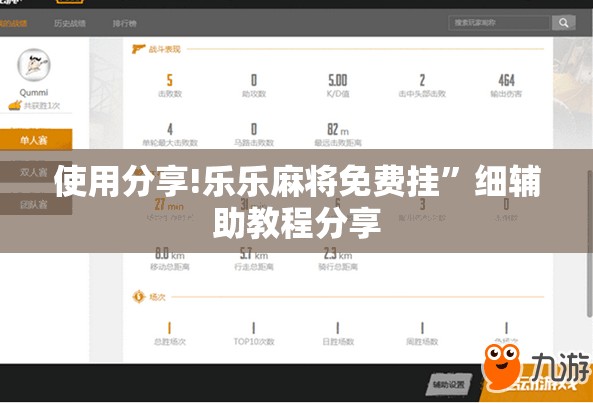The height and width of the screenshot is (403, 593).
Task: Click the 共获胜1次 text
Action: coord(42,106)
